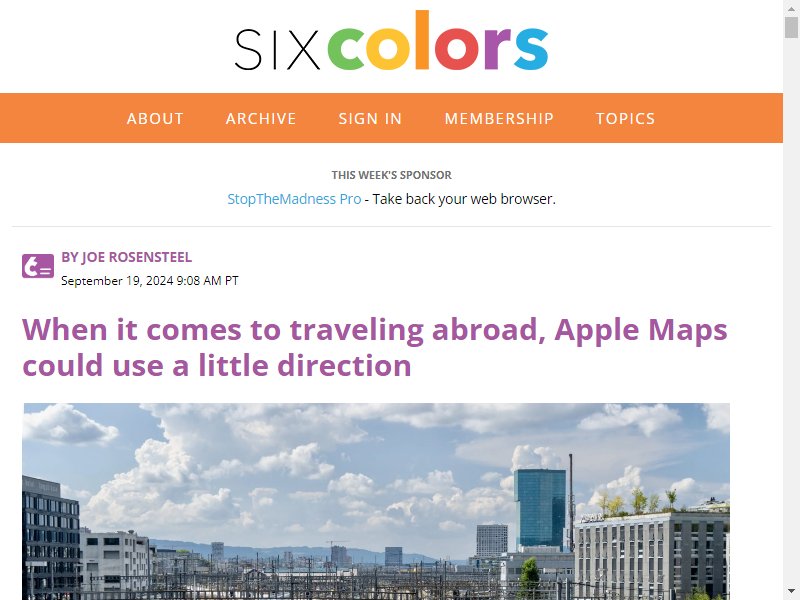The height and width of the screenshot is (600, 800).
Task: Open the StopTheMadness Pro sponsor link
Action: [x=294, y=199]
